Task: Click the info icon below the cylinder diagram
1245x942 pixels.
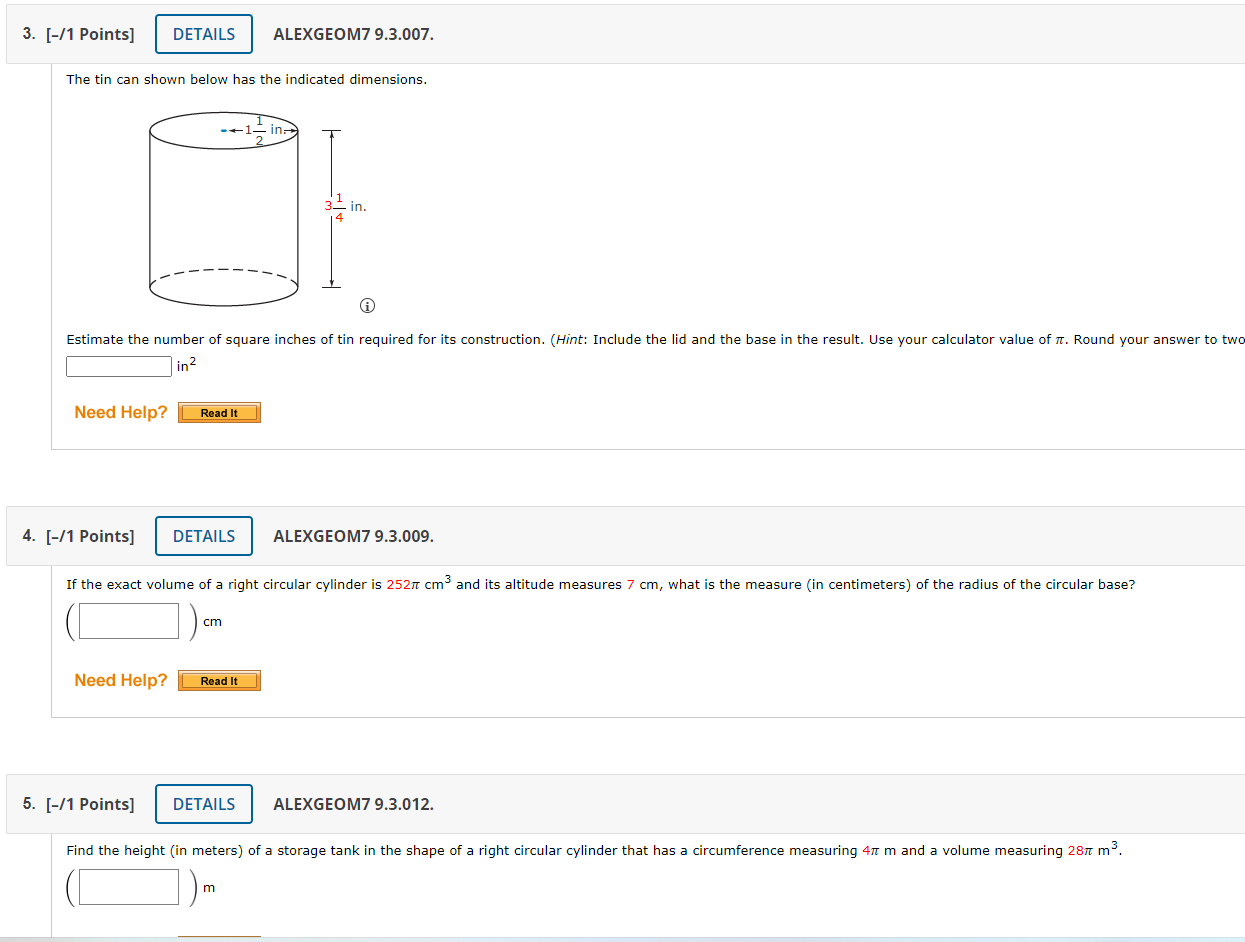Action: pyautogui.click(x=367, y=306)
